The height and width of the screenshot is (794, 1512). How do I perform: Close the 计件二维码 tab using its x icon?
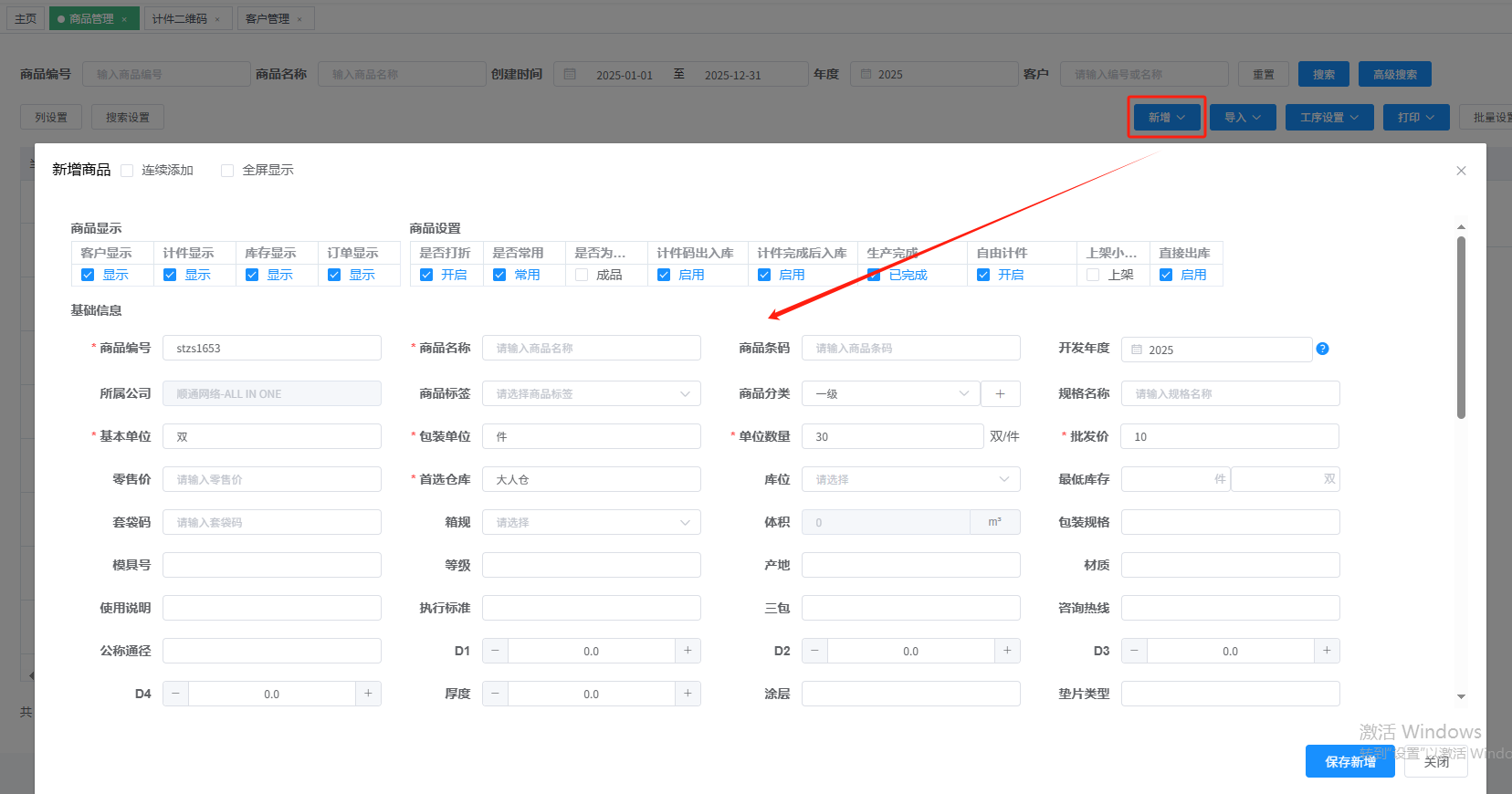pyautogui.click(x=217, y=19)
